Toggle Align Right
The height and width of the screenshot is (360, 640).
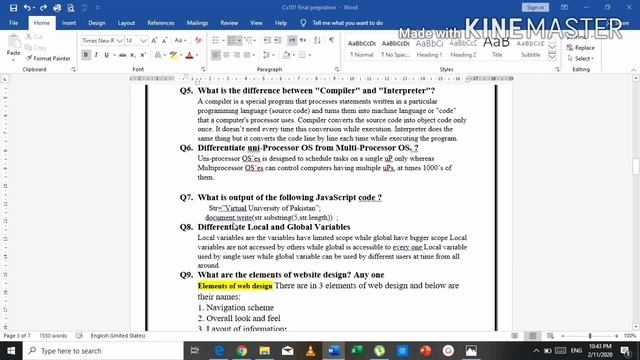pyautogui.click(x=236, y=55)
